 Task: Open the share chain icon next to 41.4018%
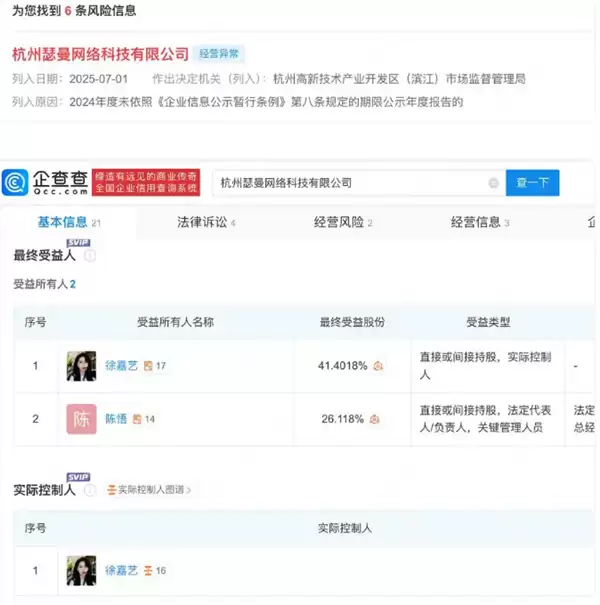378,366
